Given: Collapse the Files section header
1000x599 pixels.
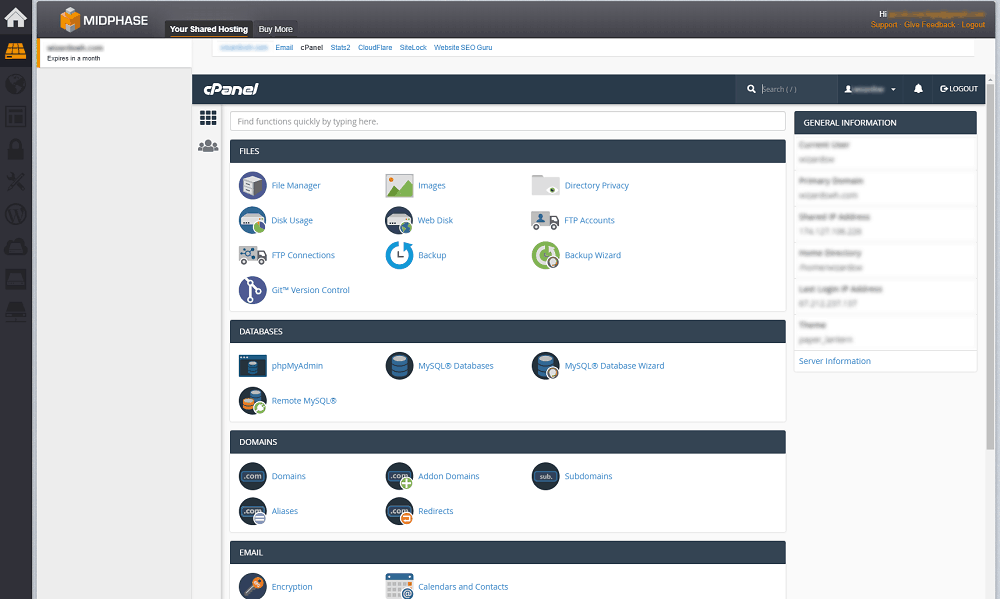Looking at the screenshot, I should [x=508, y=151].
